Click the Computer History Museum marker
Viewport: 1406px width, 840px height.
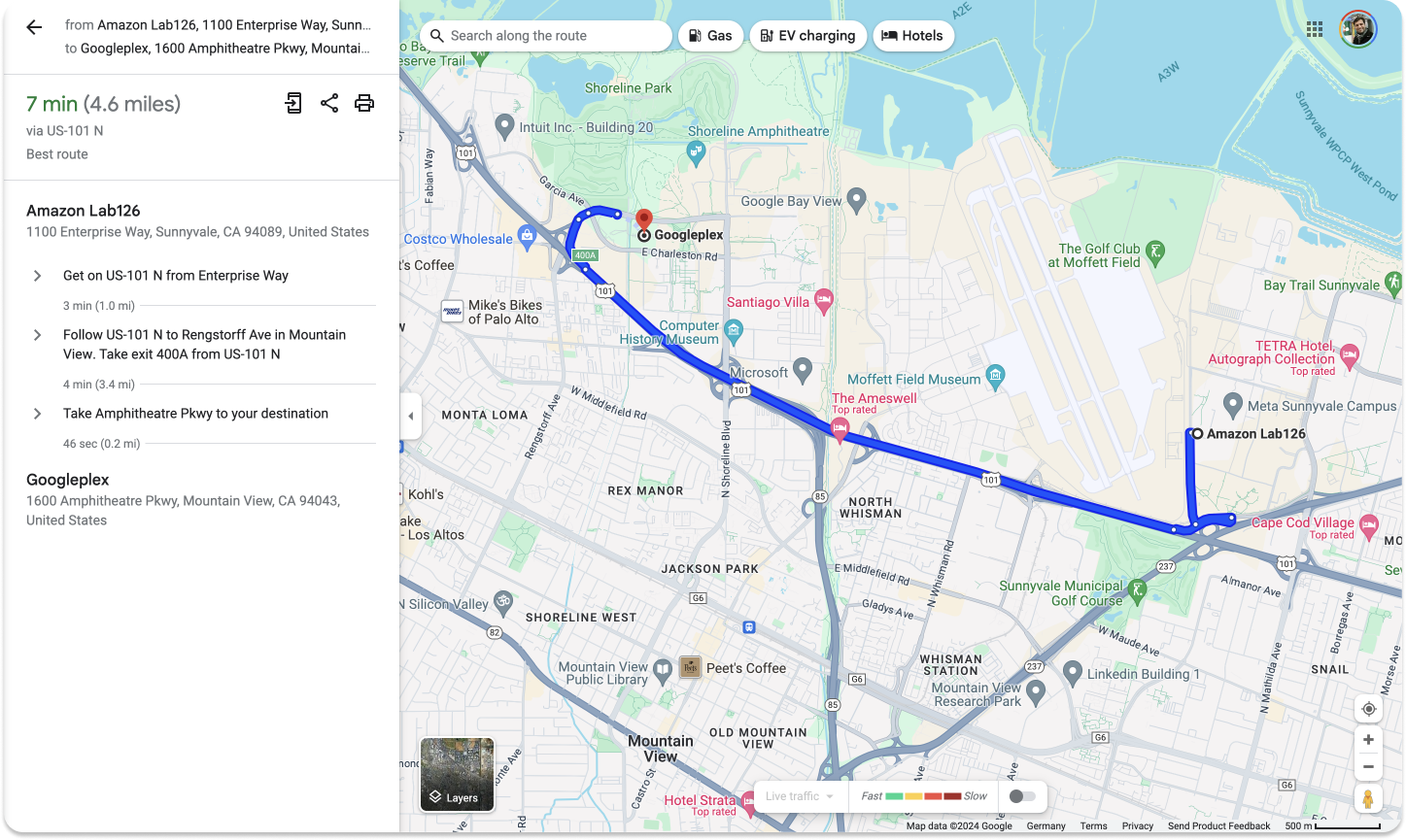tap(734, 331)
